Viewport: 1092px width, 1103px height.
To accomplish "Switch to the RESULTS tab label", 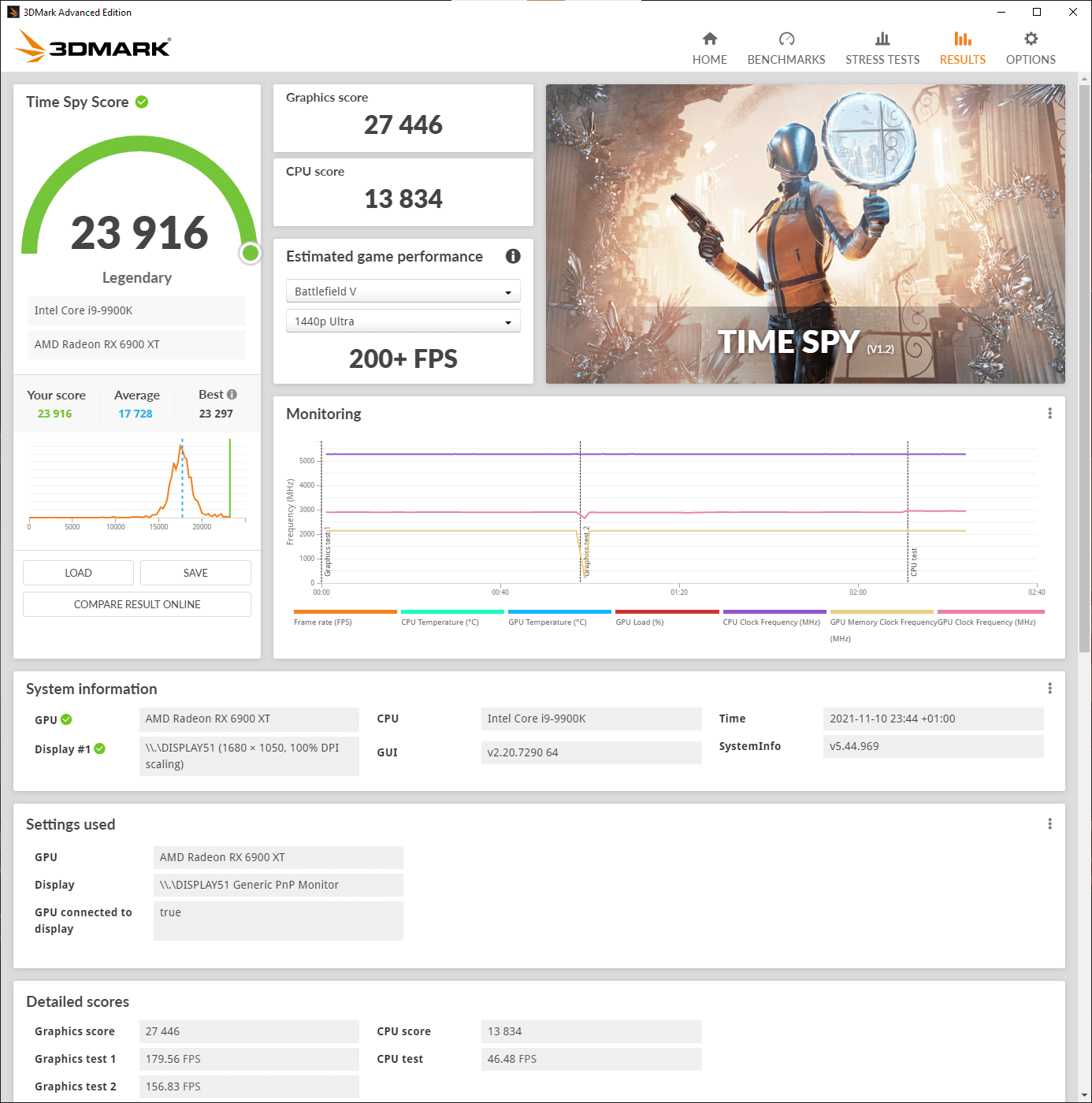I will pyautogui.click(x=963, y=60).
